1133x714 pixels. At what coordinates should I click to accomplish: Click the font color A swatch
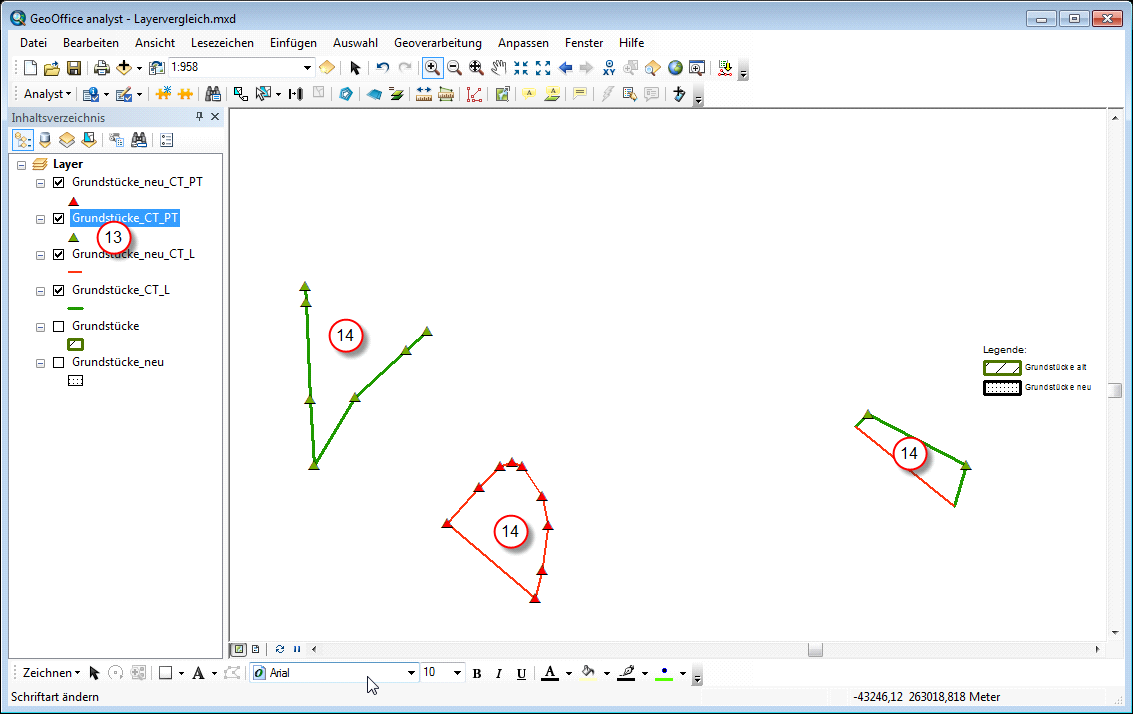(x=550, y=673)
